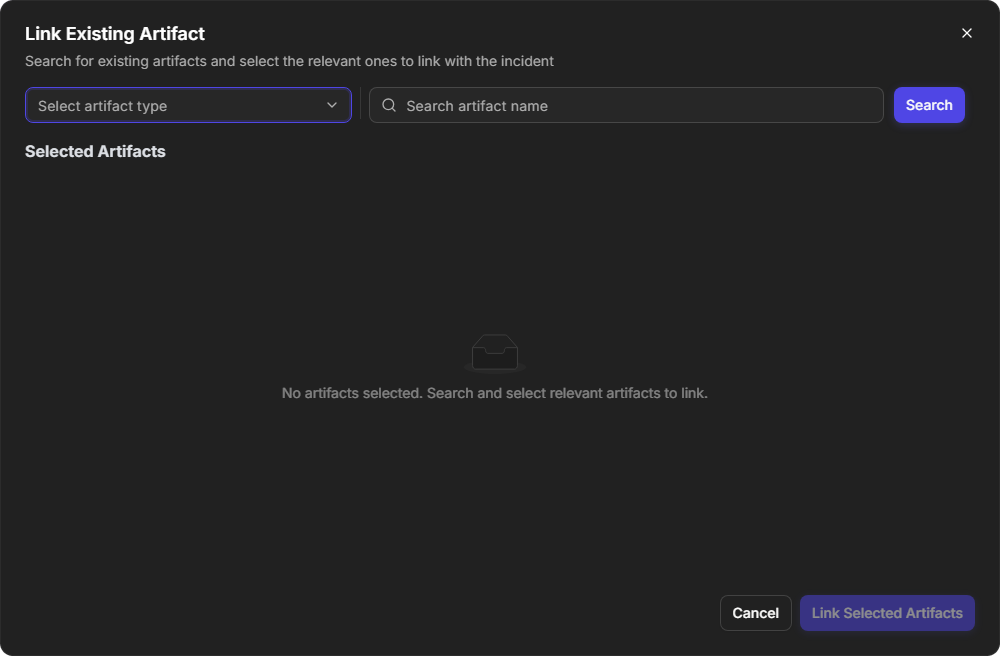This screenshot has height=656, width=1000.
Task: Click the 'No artifacts selected' message
Action: (x=494, y=393)
